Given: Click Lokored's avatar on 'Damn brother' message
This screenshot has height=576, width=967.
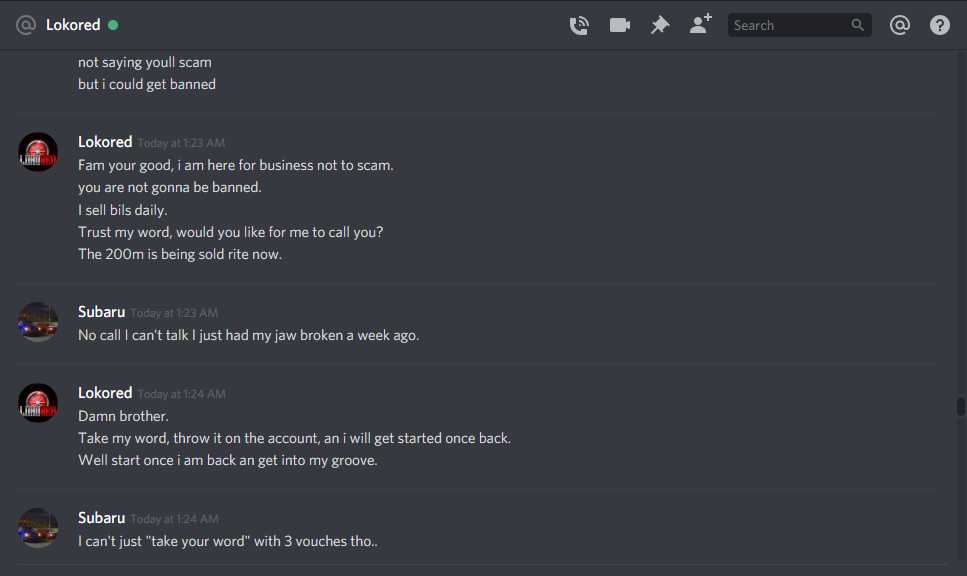Looking at the screenshot, I should coord(39,403).
